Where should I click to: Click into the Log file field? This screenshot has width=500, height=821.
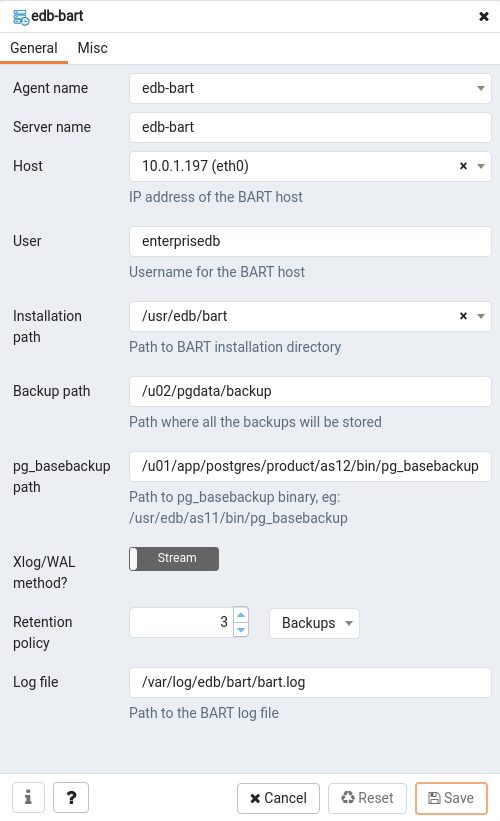point(310,682)
